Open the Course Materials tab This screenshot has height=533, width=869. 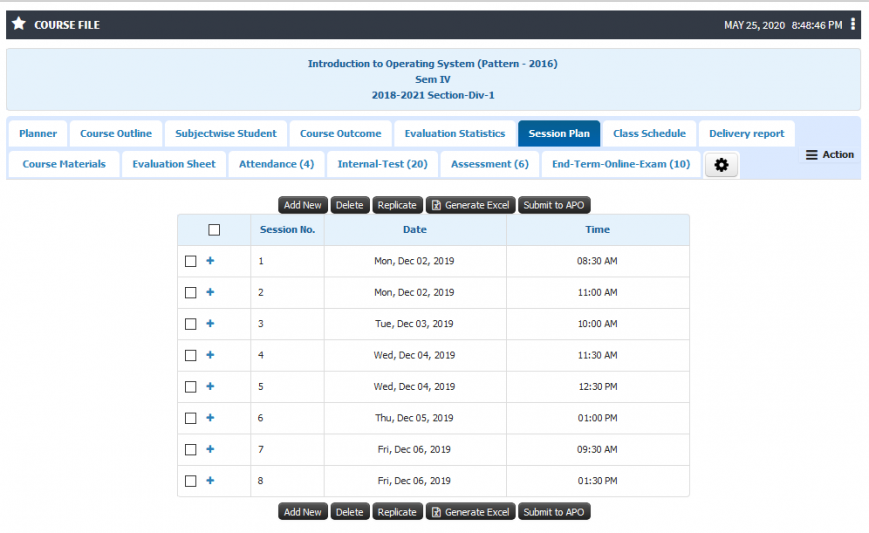pos(64,164)
